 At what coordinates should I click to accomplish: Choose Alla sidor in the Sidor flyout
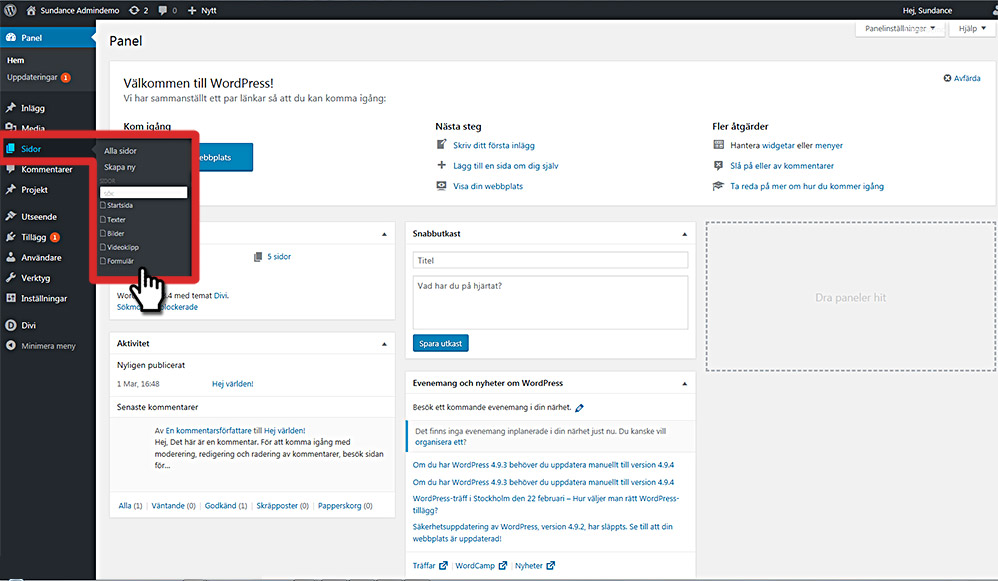(x=120, y=151)
